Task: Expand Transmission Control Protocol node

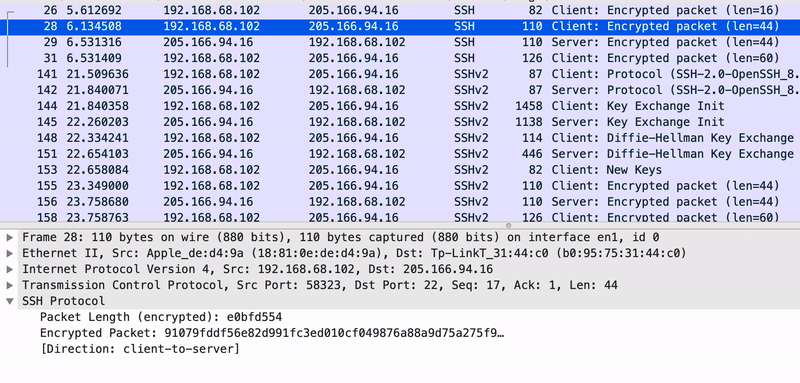Action: [10, 285]
